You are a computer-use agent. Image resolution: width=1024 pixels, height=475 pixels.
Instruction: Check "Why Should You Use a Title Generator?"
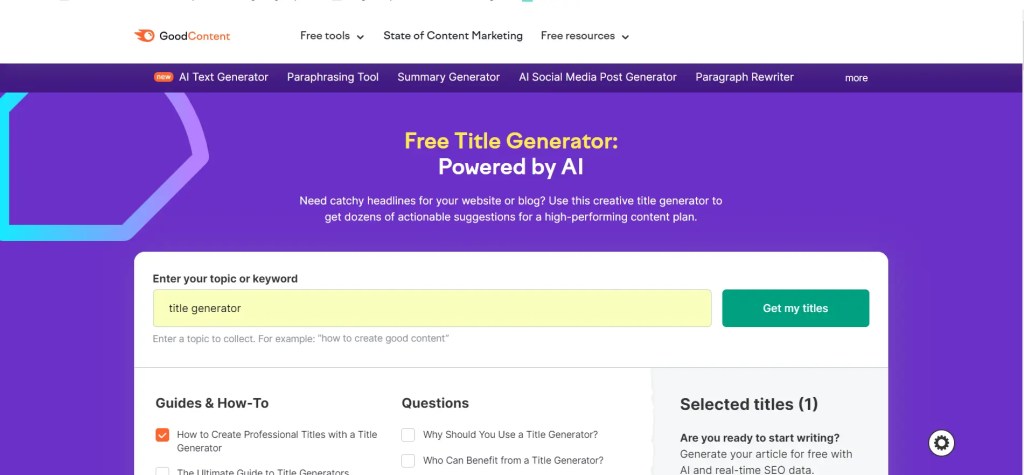click(x=408, y=435)
